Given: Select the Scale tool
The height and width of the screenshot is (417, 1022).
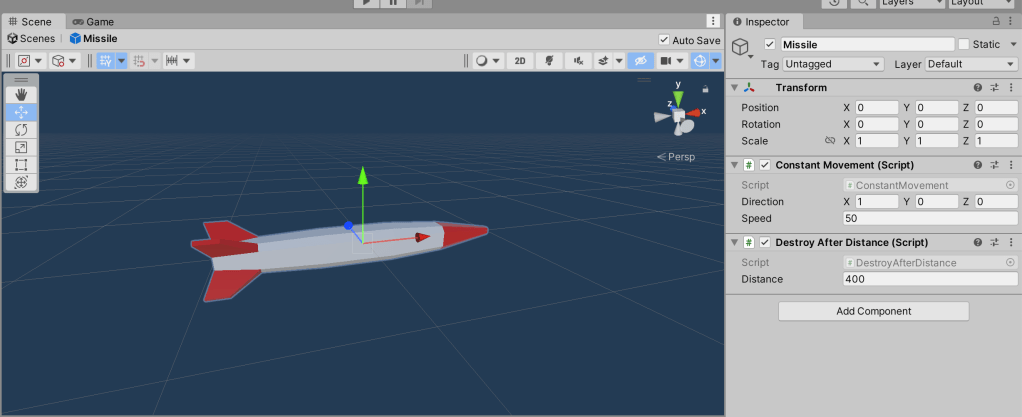Looking at the screenshot, I should click(21, 148).
